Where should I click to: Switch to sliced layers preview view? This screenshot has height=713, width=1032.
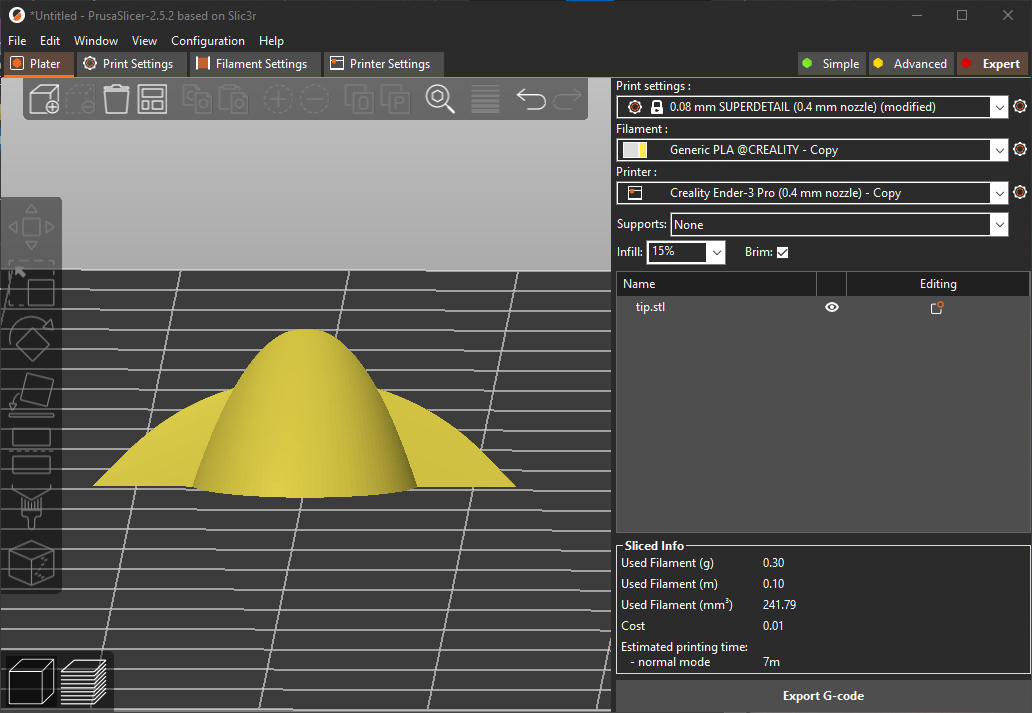pyautogui.click(x=85, y=681)
